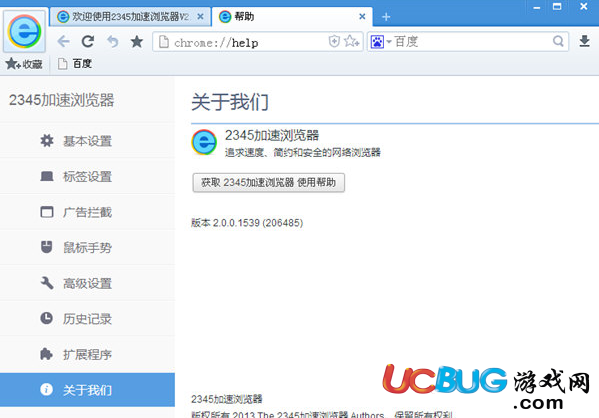Click the browser logo in about section
The height and width of the screenshot is (418, 599).
[204, 142]
